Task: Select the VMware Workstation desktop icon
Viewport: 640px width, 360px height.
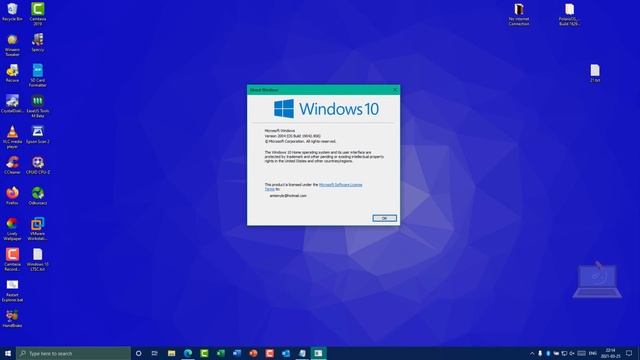Action: click(38, 229)
